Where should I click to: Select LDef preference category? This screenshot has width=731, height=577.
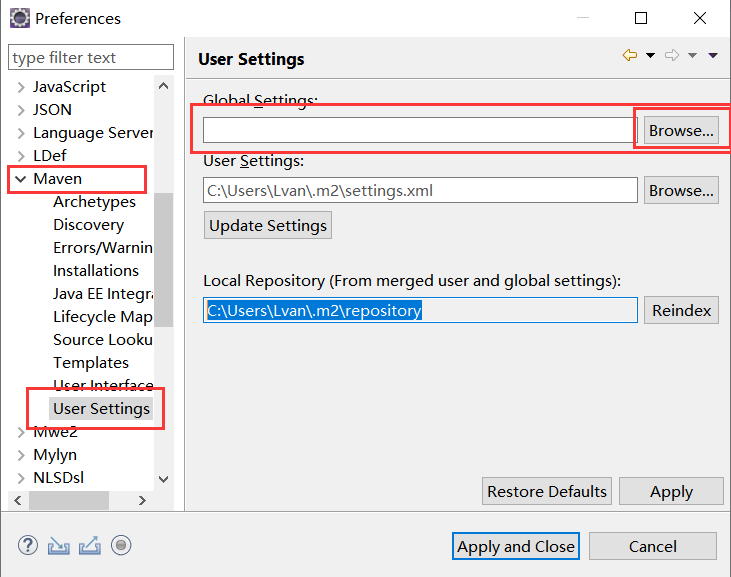click(x=49, y=156)
